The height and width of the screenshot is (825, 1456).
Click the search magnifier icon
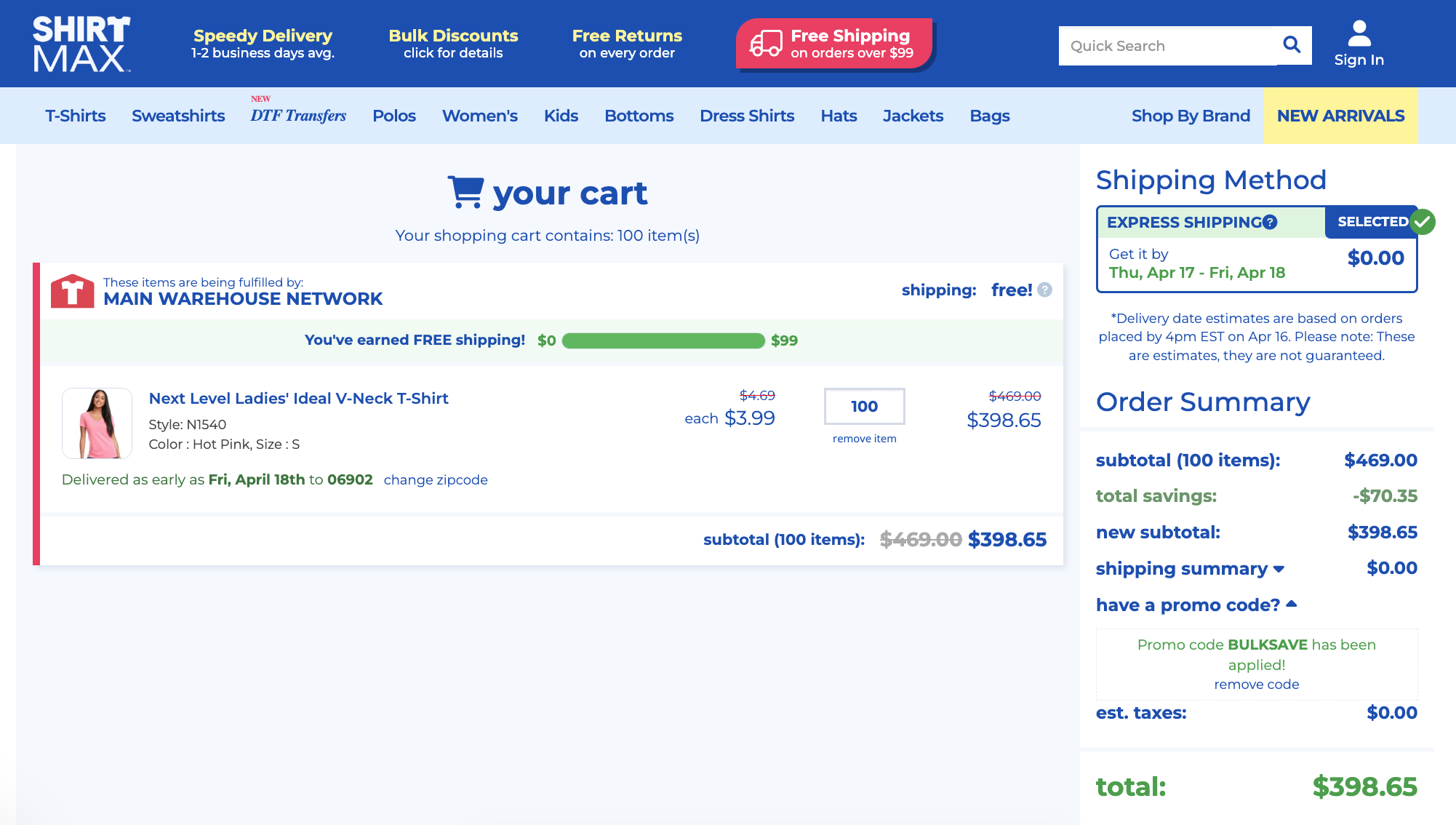[1292, 45]
